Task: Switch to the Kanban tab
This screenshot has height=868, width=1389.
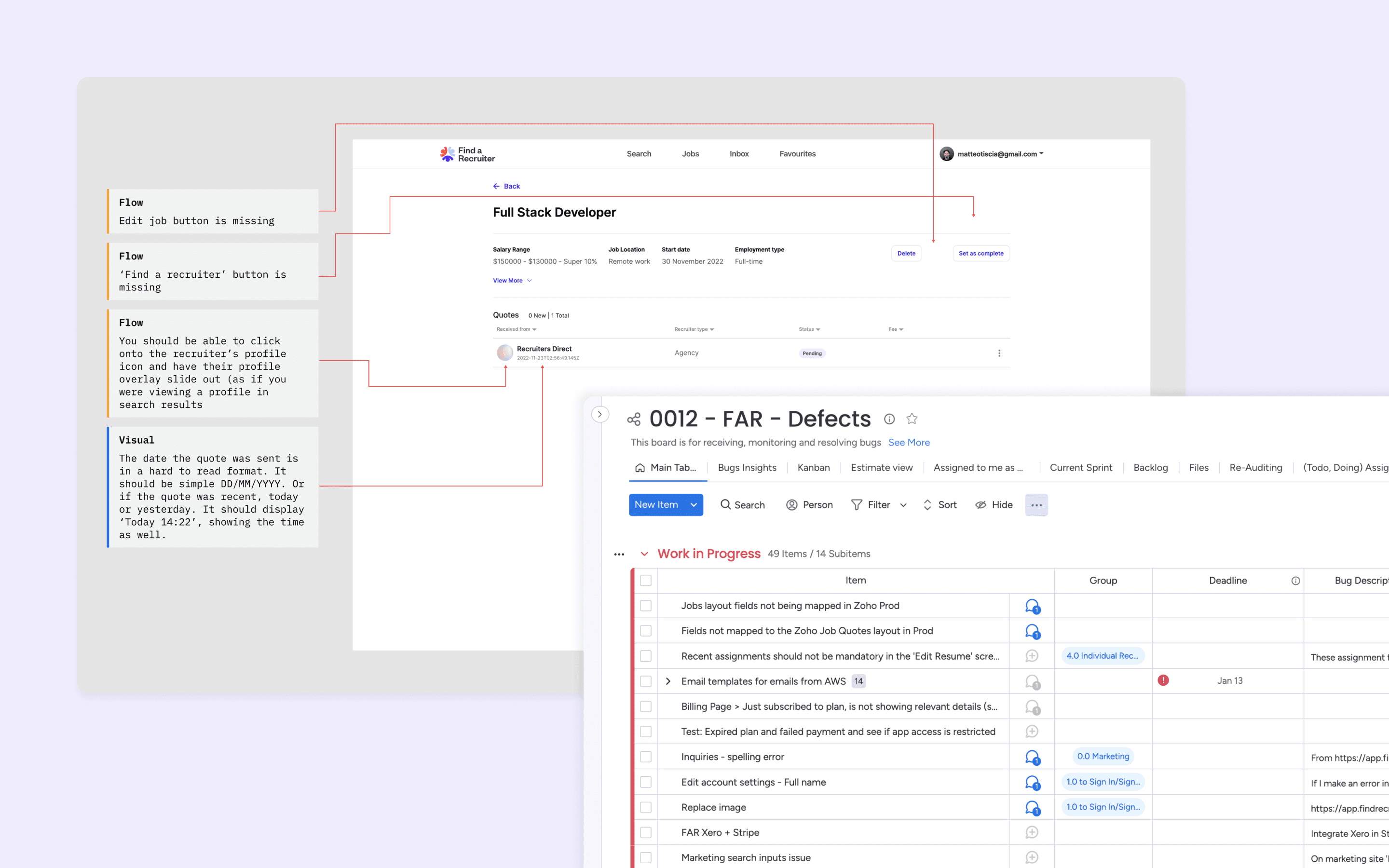Action: [x=813, y=467]
